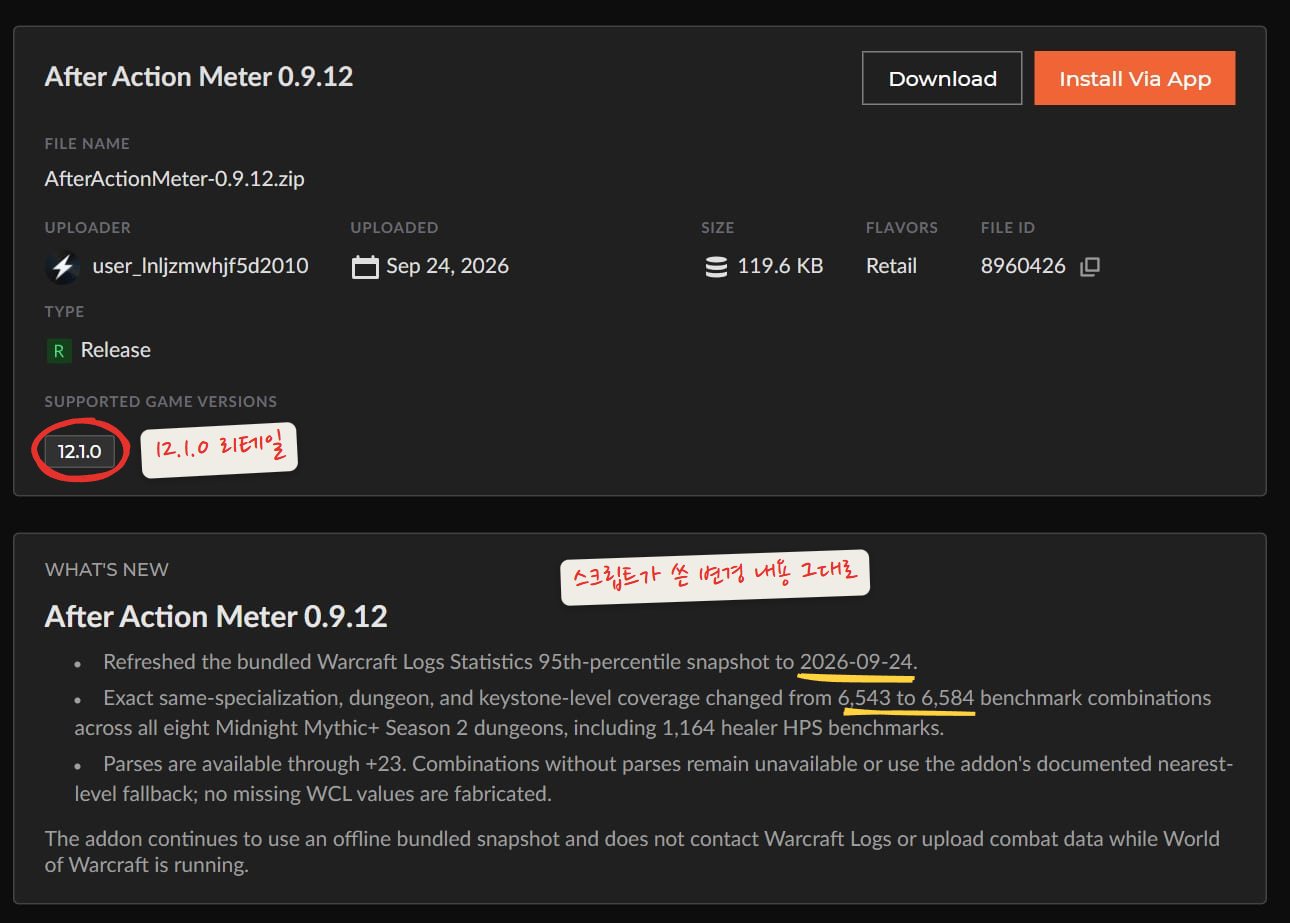Click the file name AfterActionMeter-0.9.12.zip
Viewport: 1290px width, 923px height.
(175, 180)
